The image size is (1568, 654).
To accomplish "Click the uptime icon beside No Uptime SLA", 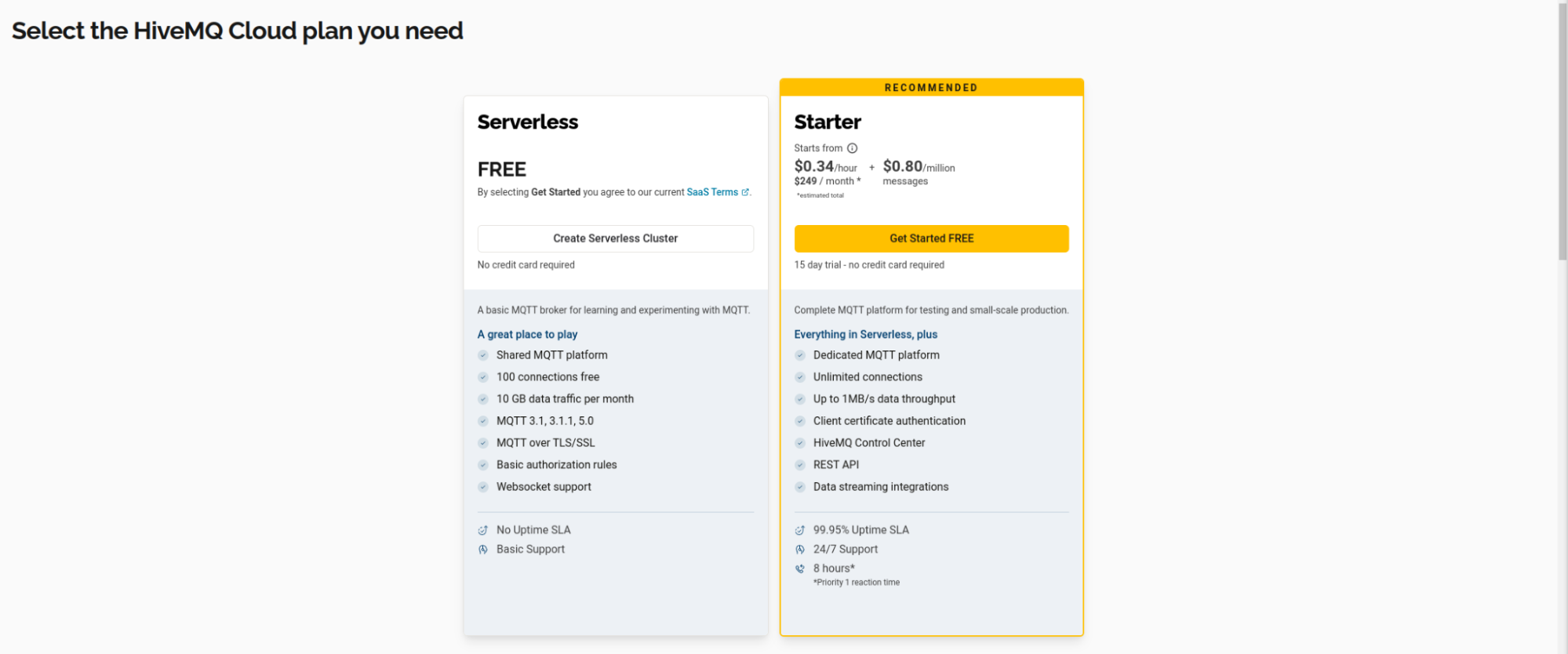I will (483, 530).
